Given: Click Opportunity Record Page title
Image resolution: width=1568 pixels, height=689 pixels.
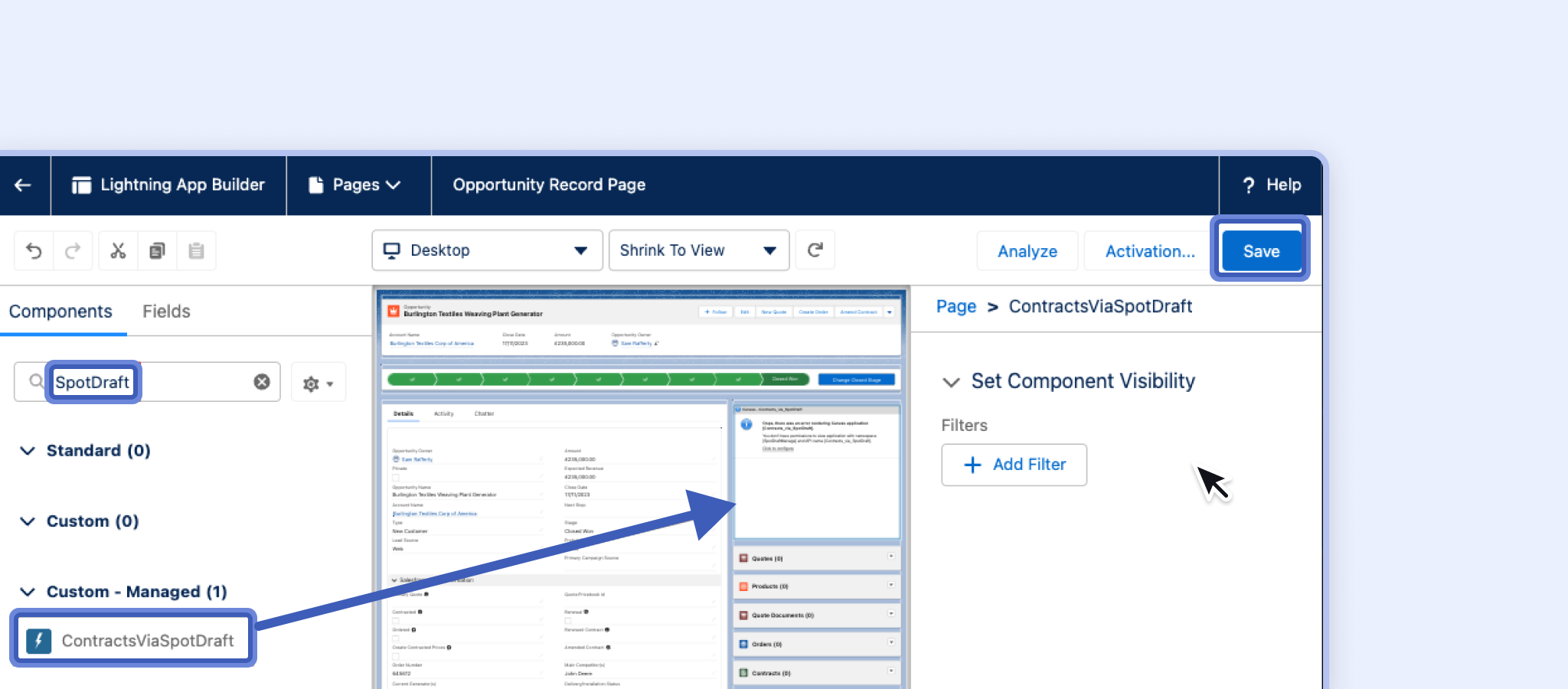Looking at the screenshot, I should point(549,185).
